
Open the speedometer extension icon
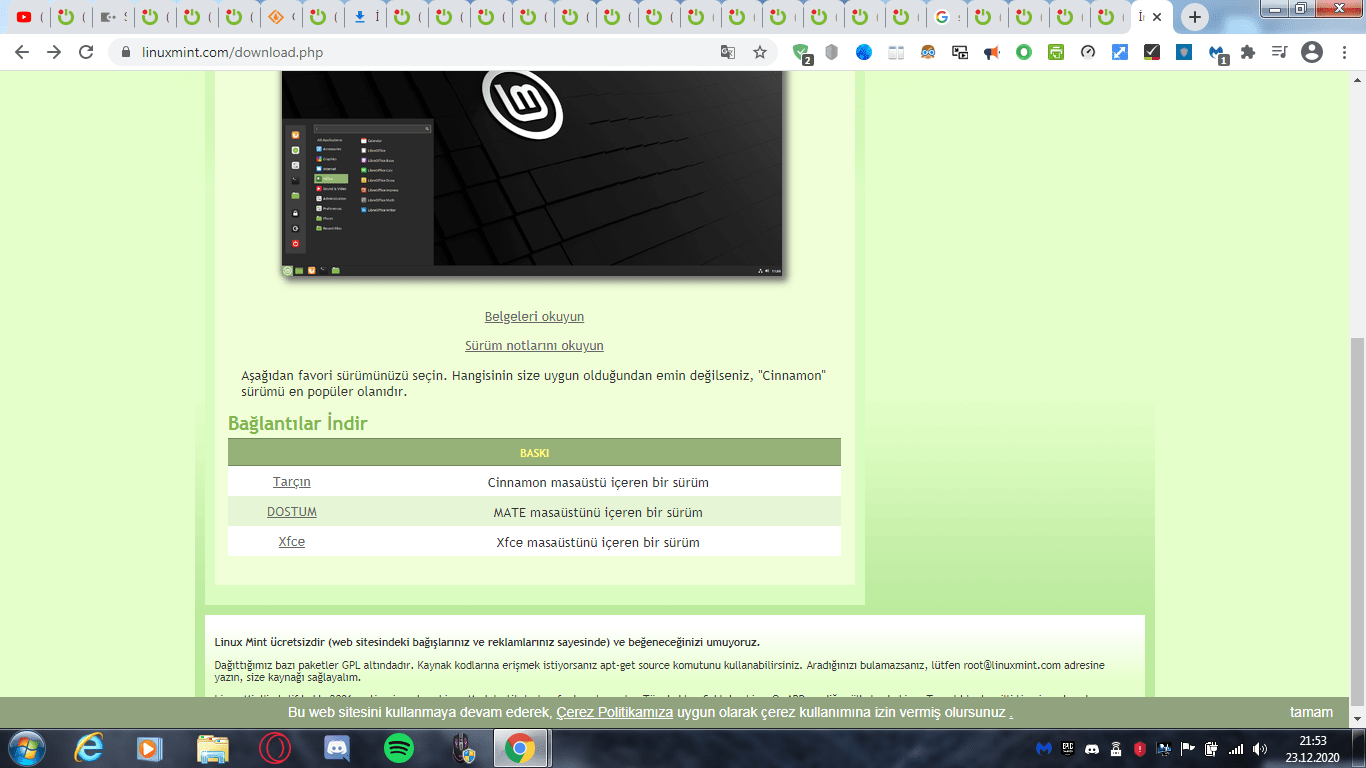[x=1087, y=52]
